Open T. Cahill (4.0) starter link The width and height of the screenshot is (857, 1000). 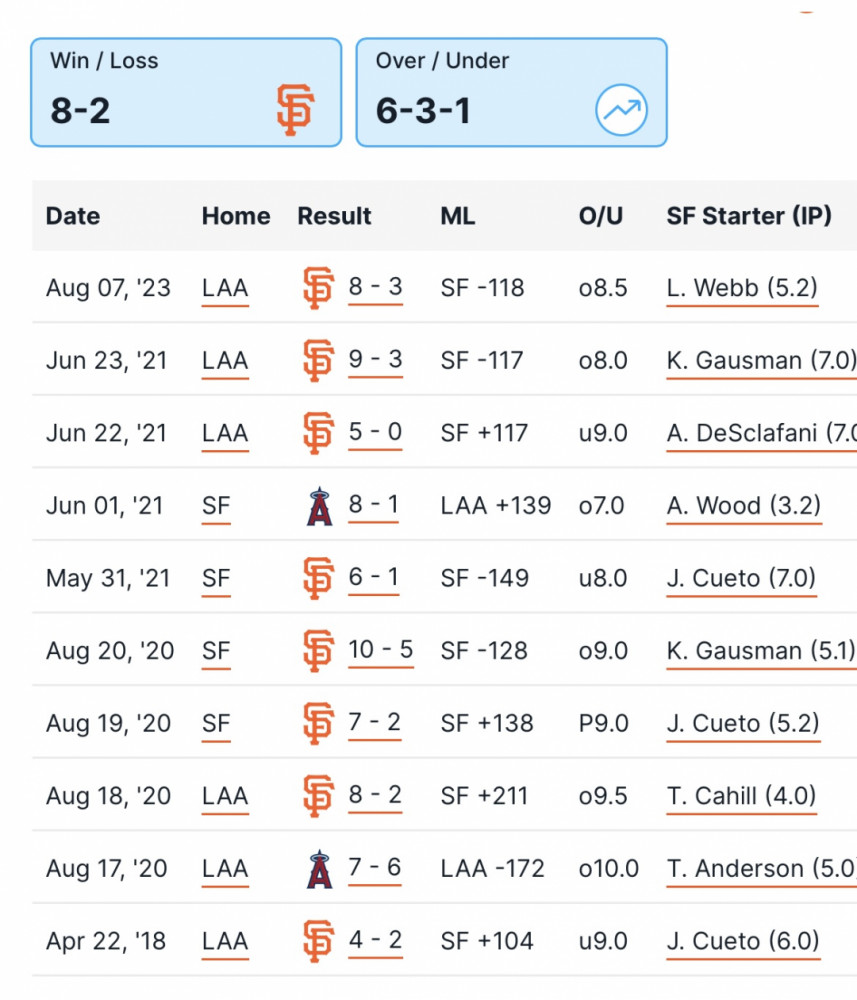coord(742,797)
